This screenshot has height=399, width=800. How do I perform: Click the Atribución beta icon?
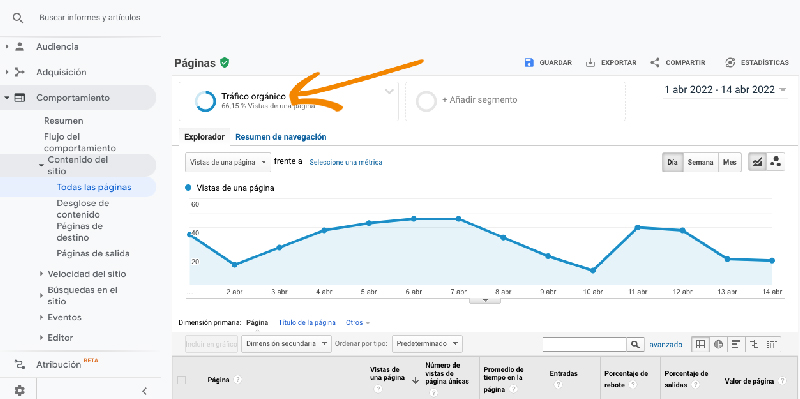point(20,364)
